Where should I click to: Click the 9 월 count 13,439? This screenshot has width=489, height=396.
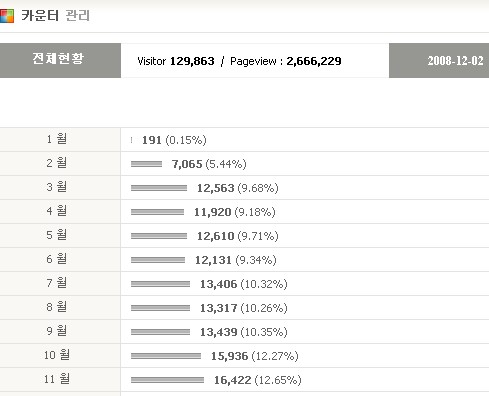(x=218, y=332)
